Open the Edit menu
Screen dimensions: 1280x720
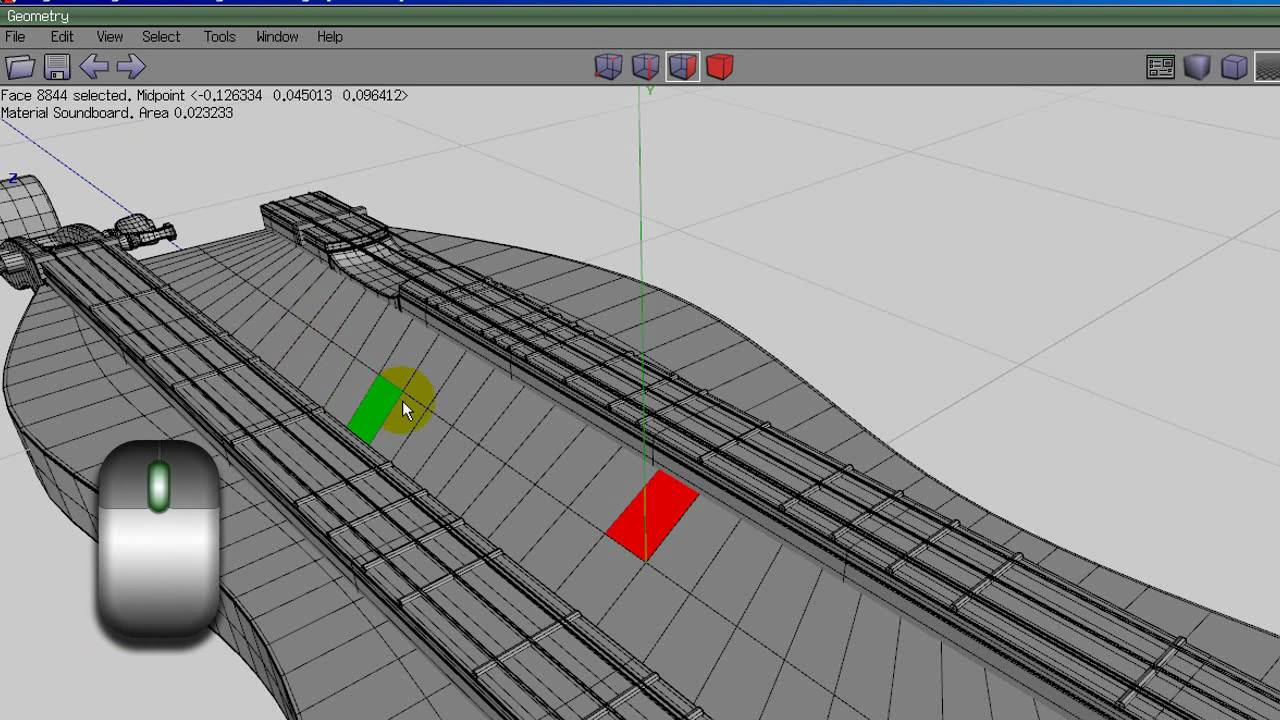tap(62, 37)
